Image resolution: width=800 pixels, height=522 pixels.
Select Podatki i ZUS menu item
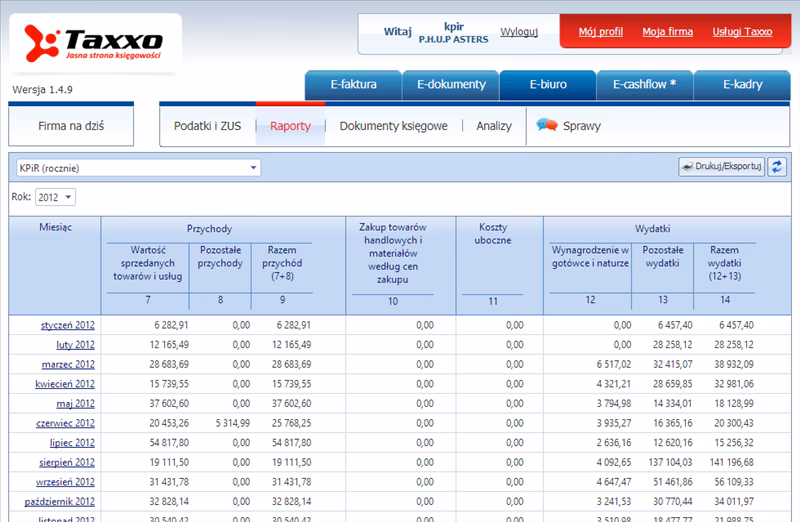point(207,127)
